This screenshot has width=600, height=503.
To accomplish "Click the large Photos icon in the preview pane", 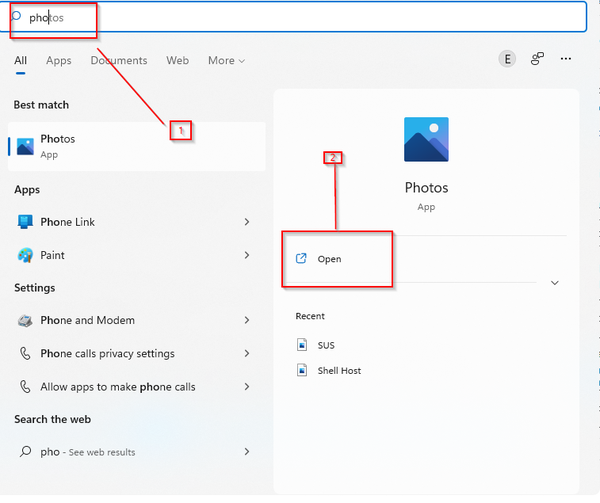I will [x=426, y=140].
